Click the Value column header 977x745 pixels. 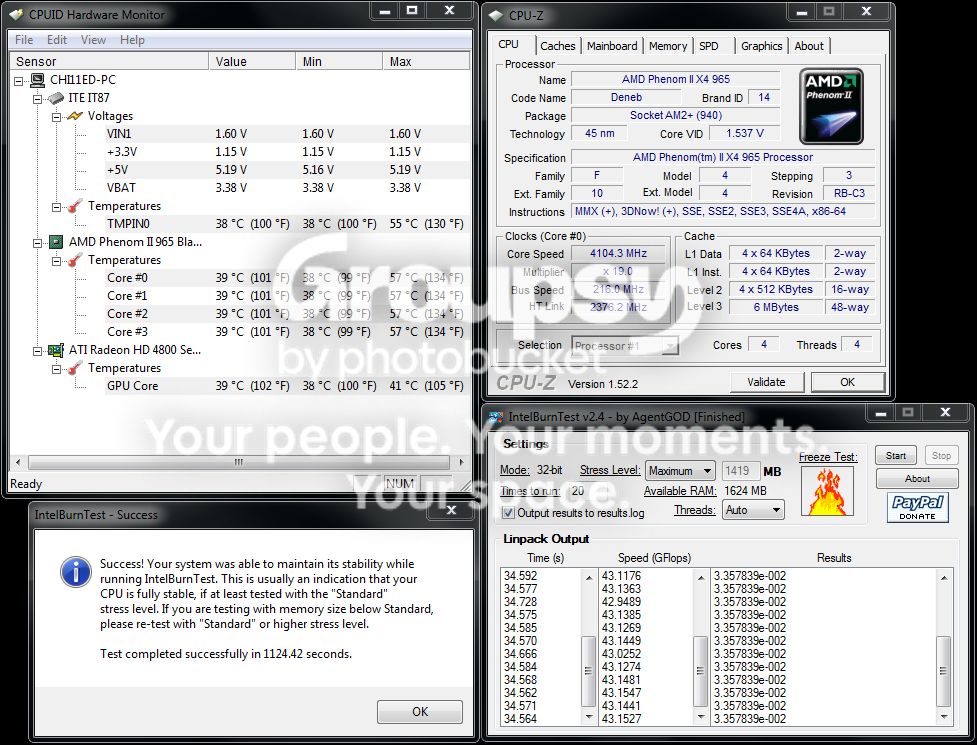pyautogui.click(x=252, y=61)
